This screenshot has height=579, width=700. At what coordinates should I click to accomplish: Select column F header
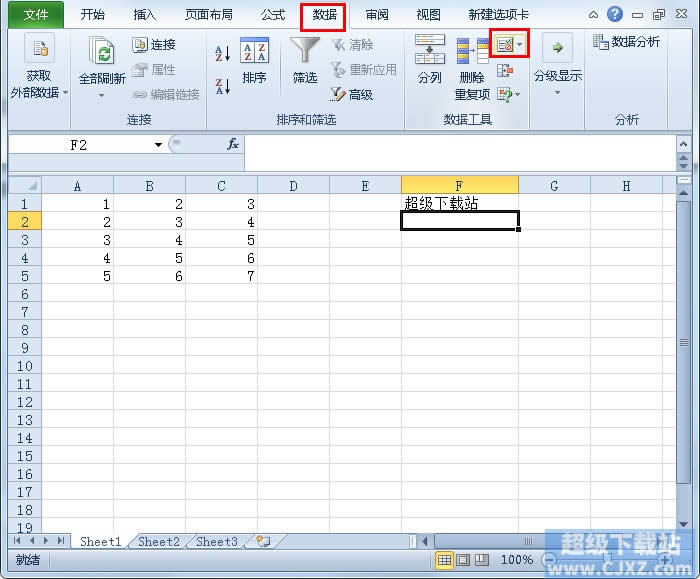[x=460, y=186]
